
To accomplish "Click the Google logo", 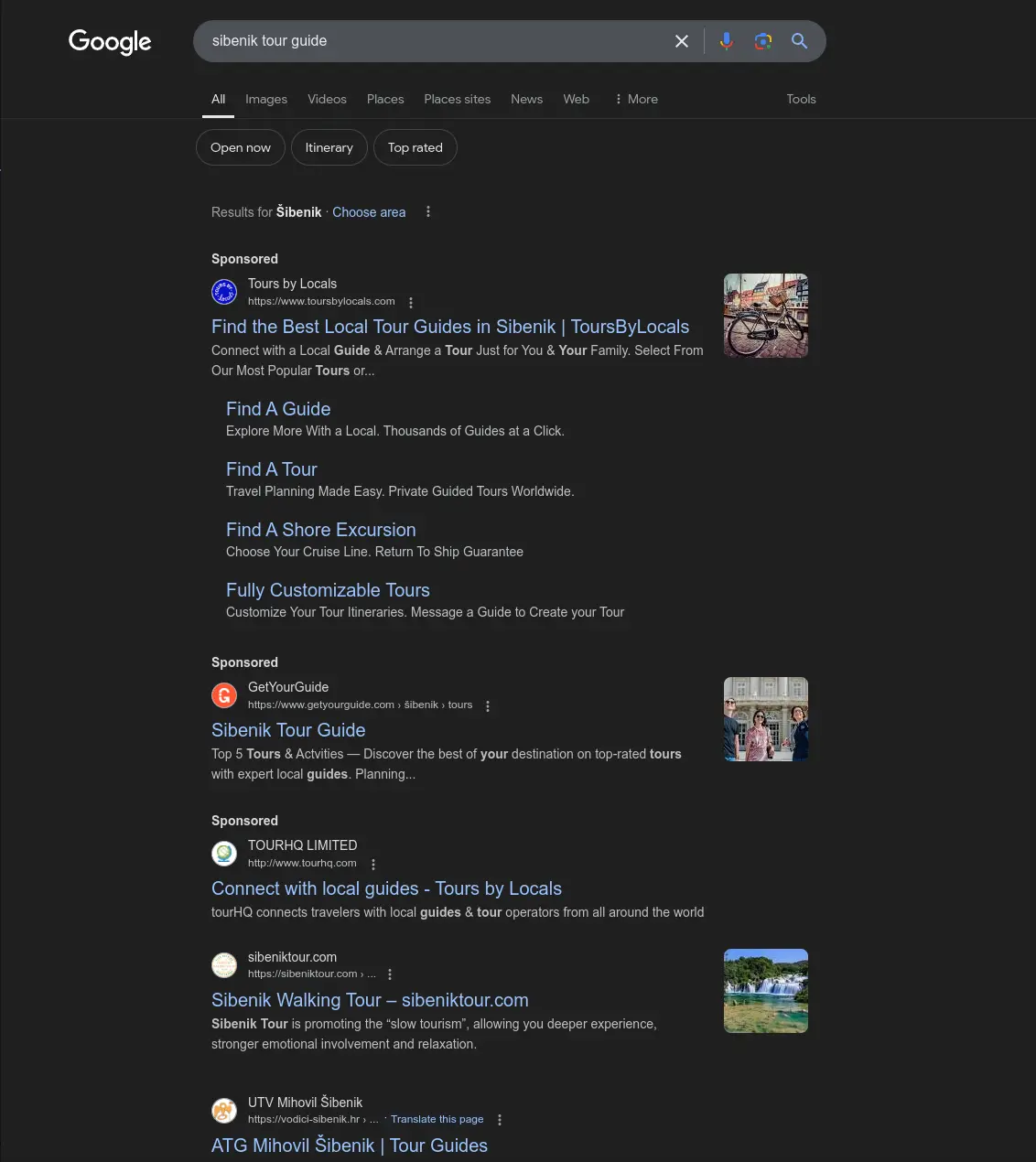I will click(110, 42).
